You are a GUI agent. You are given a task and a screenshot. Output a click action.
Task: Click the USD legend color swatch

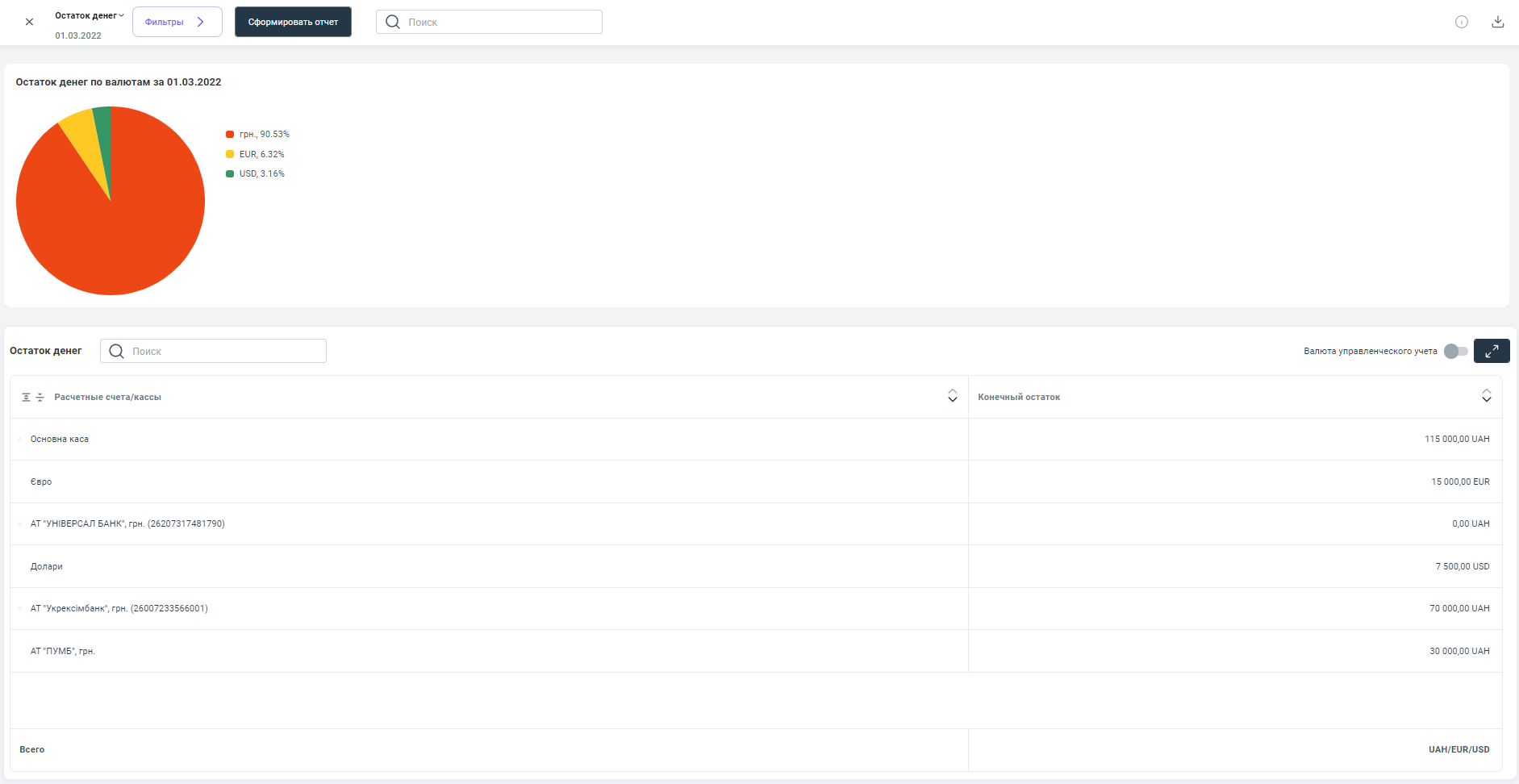tap(230, 174)
